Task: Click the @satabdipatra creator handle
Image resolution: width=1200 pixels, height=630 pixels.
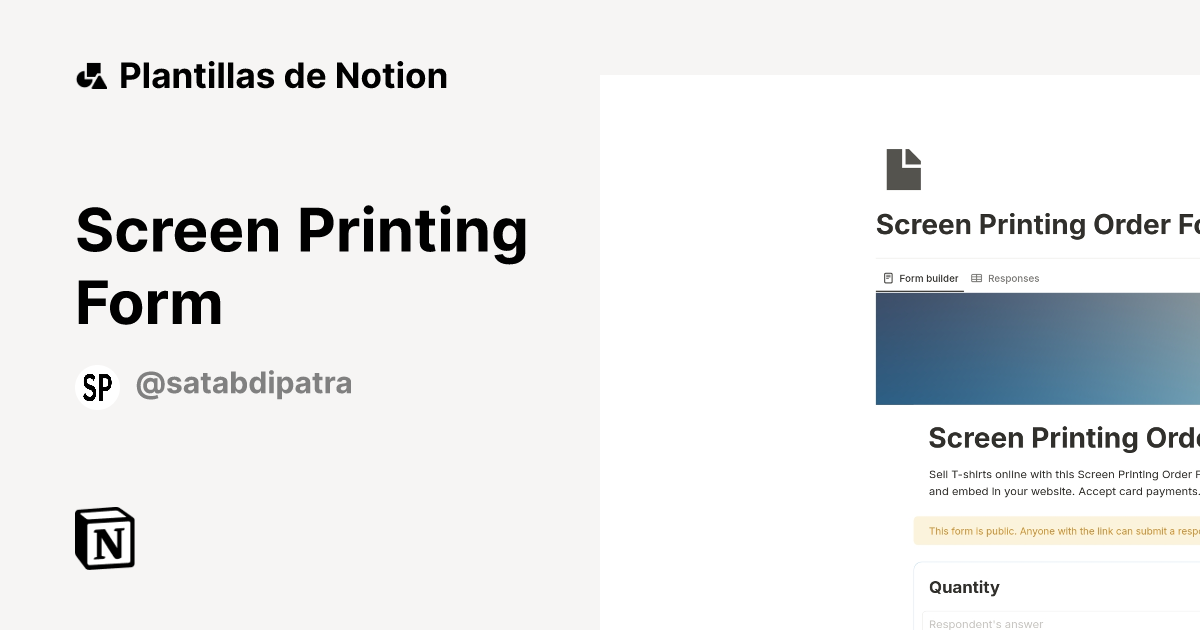Action: click(x=244, y=383)
